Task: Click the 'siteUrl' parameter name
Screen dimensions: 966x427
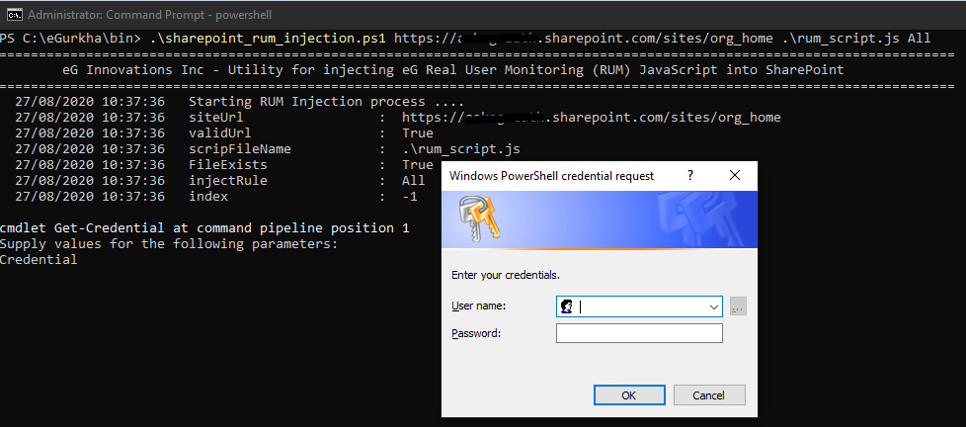Action: (x=216, y=117)
